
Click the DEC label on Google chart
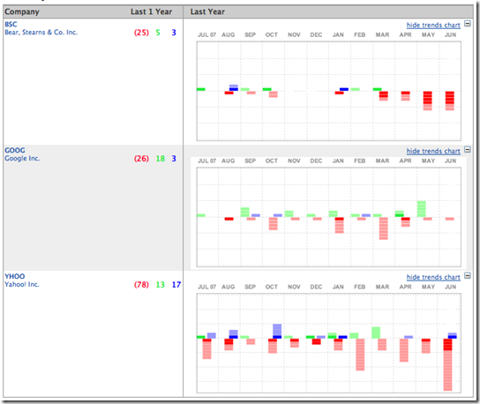[x=316, y=161]
